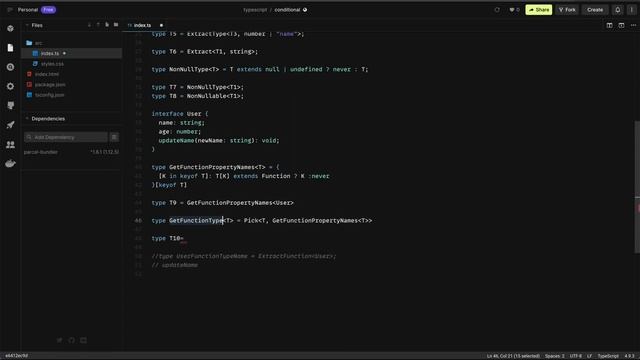
Task: Click the privacy icon beside conditional title
Action: (305, 10)
